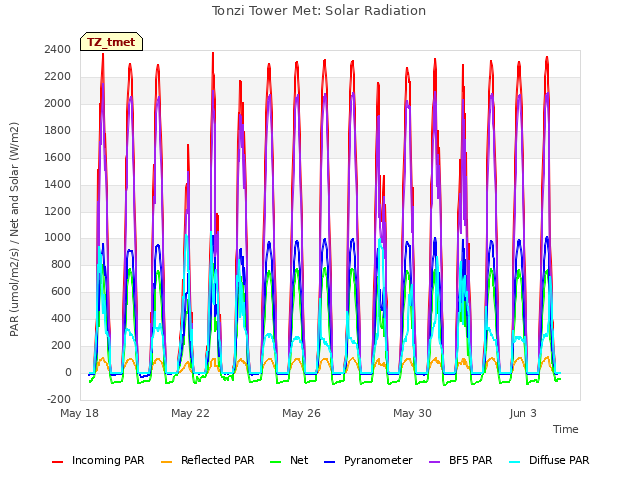The height and width of the screenshot is (480, 640).
Task: Click the Jun 3 x-axis label
Action: pyautogui.click(x=523, y=413)
